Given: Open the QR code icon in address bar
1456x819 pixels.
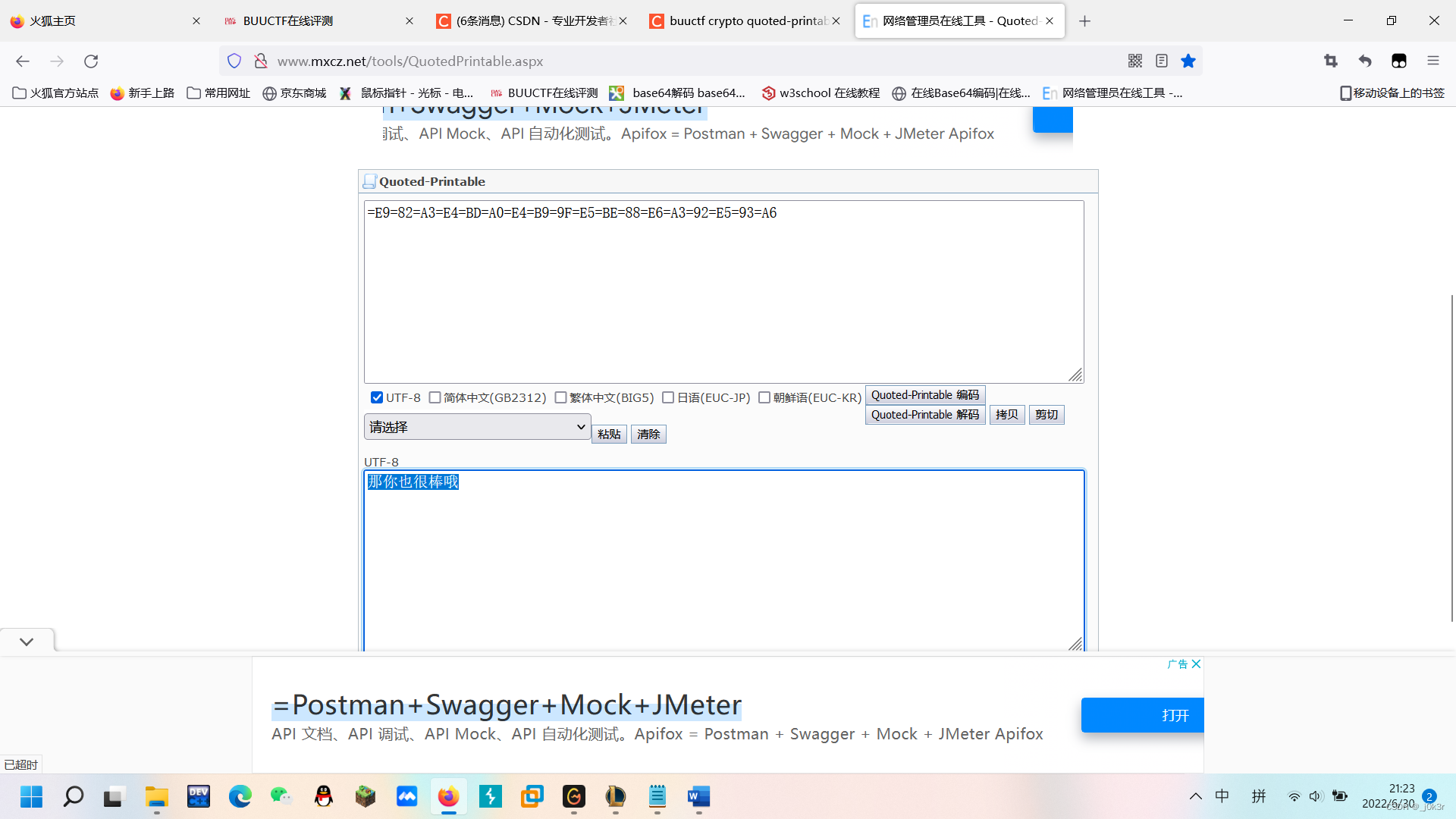Looking at the screenshot, I should 1135,61.
